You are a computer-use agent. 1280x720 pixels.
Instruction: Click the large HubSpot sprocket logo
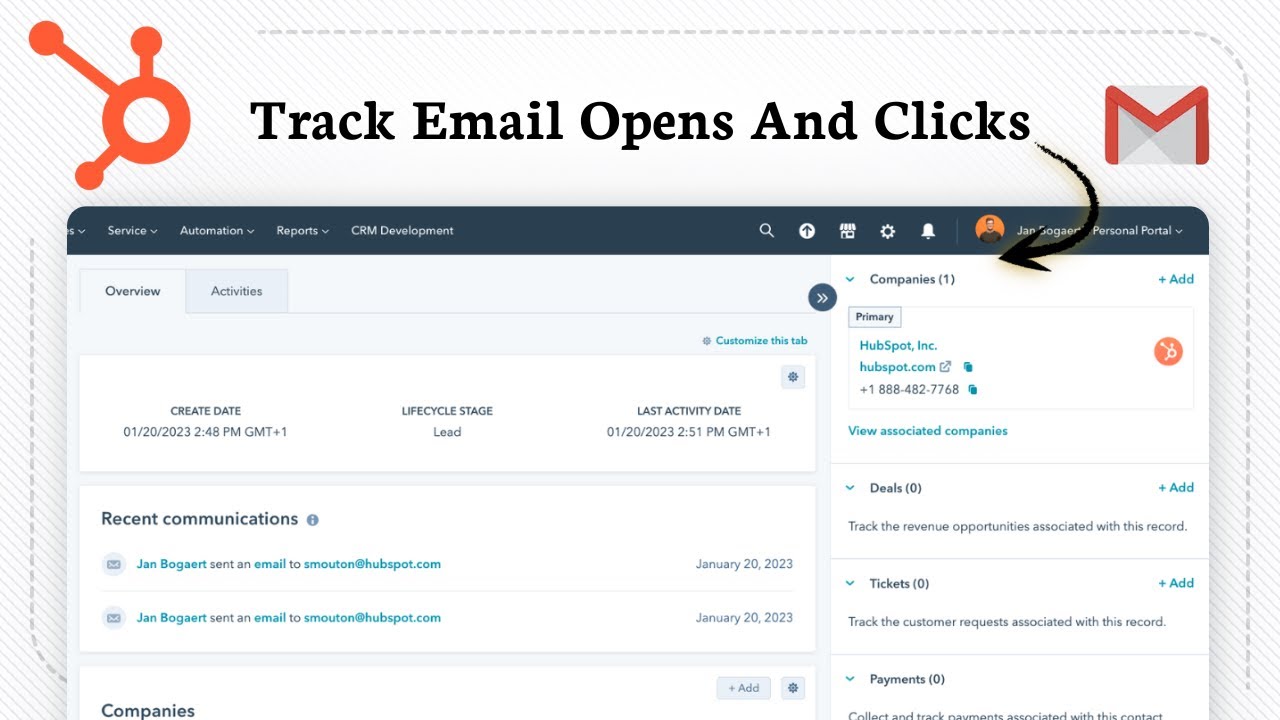coord(110,105)
